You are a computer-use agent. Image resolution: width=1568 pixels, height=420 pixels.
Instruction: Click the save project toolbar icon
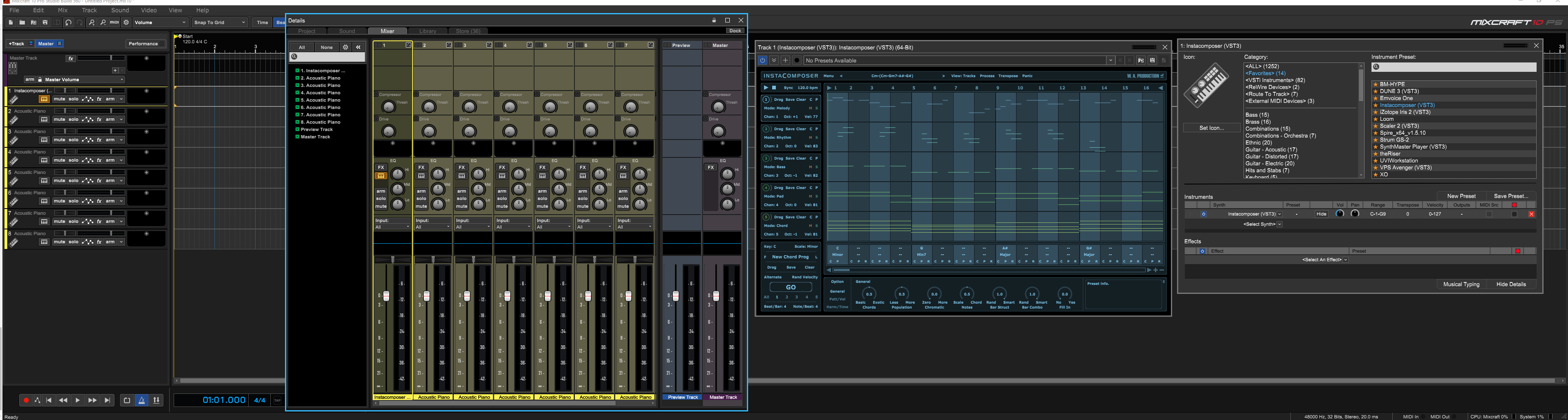click(45, 22)
